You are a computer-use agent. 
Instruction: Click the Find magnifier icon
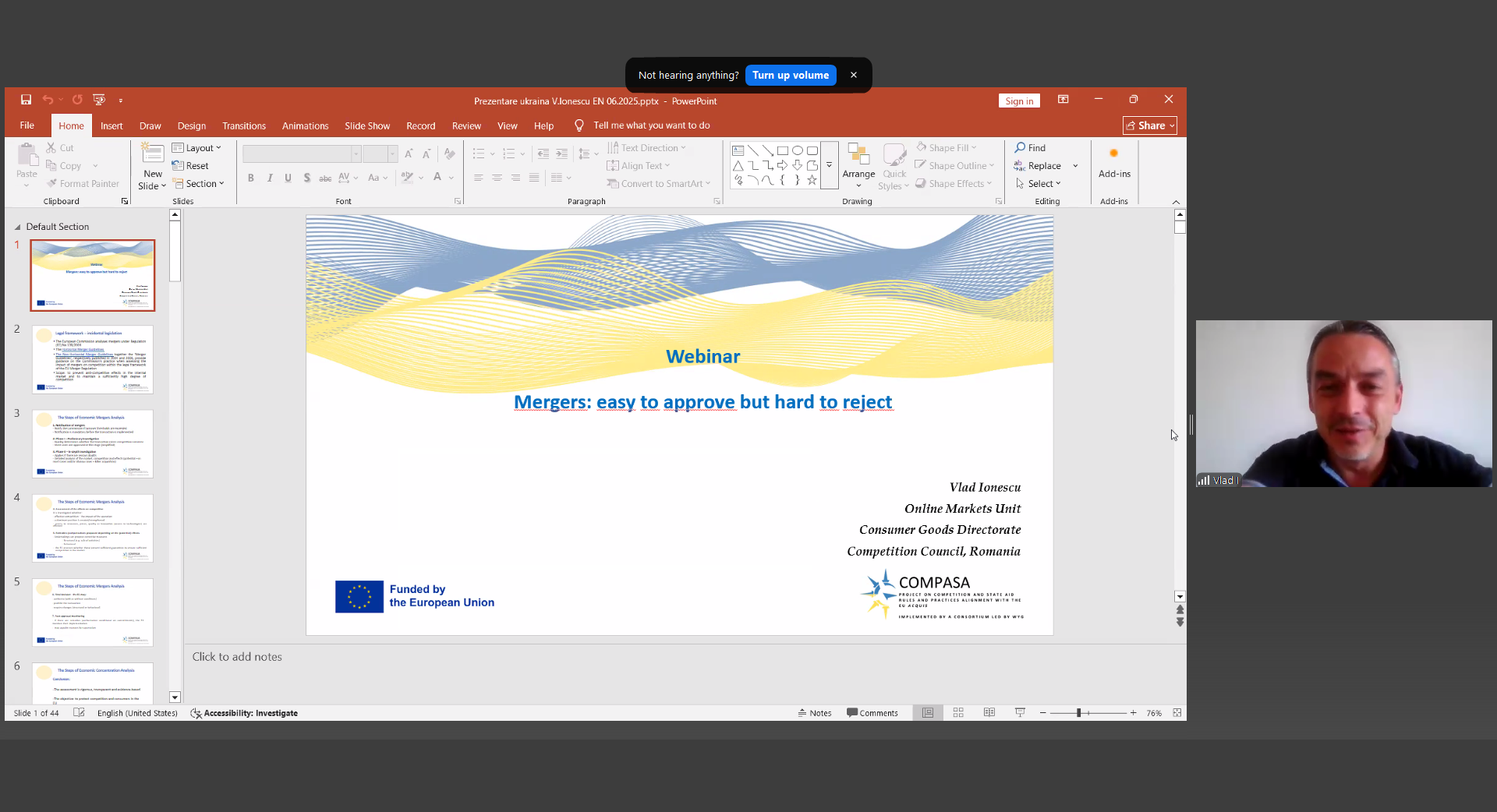pyautogui.click(x=1020, y=147)
